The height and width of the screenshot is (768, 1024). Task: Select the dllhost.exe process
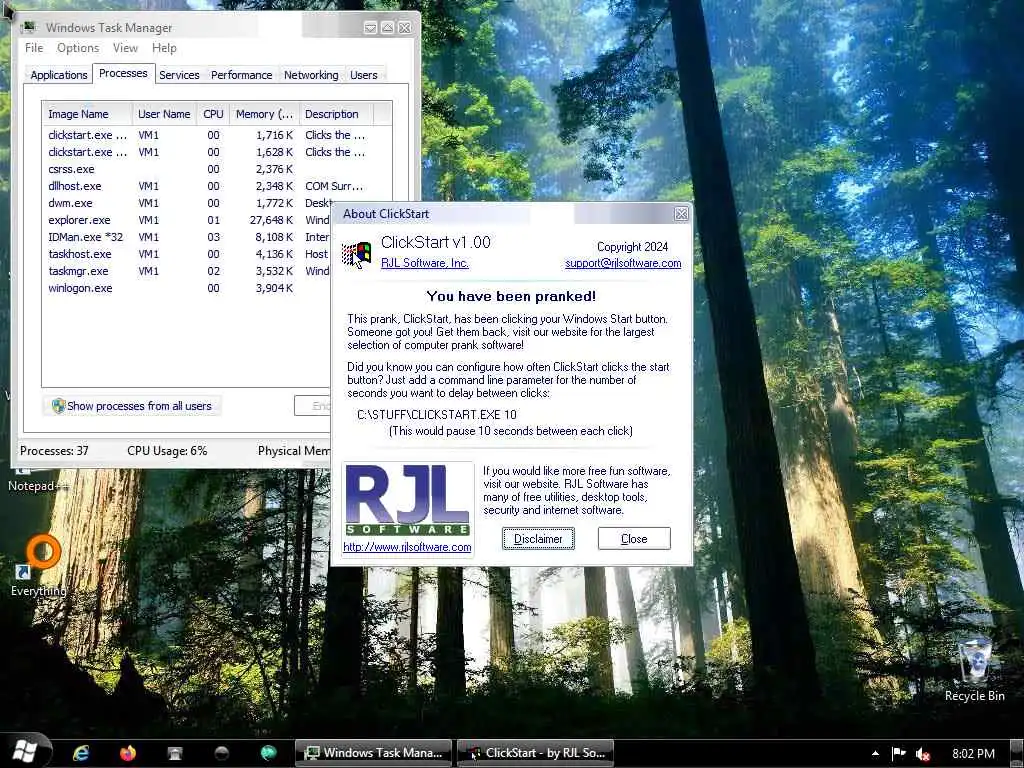pyautogui.click(x=206, y=186)
